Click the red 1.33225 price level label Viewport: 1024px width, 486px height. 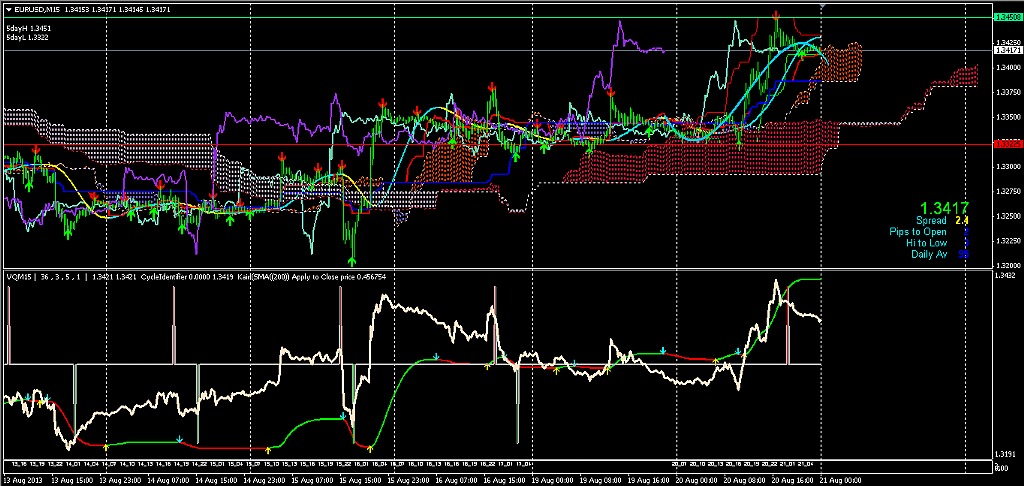tap(1007, 144)
